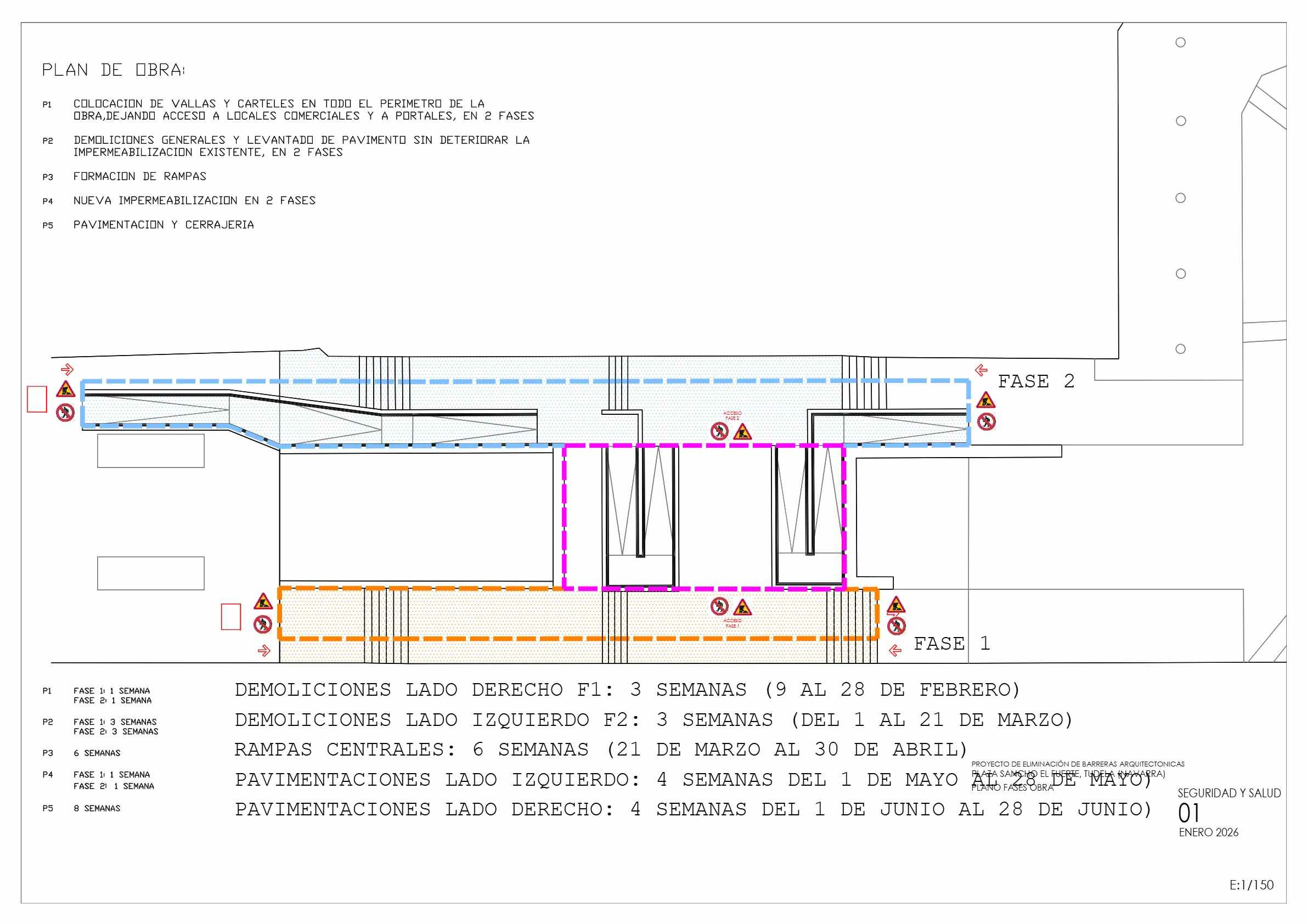The image size is (1307, 924).
Task: Click the SEGURIDAD Y SALUD title
Action: [1229, 793]
